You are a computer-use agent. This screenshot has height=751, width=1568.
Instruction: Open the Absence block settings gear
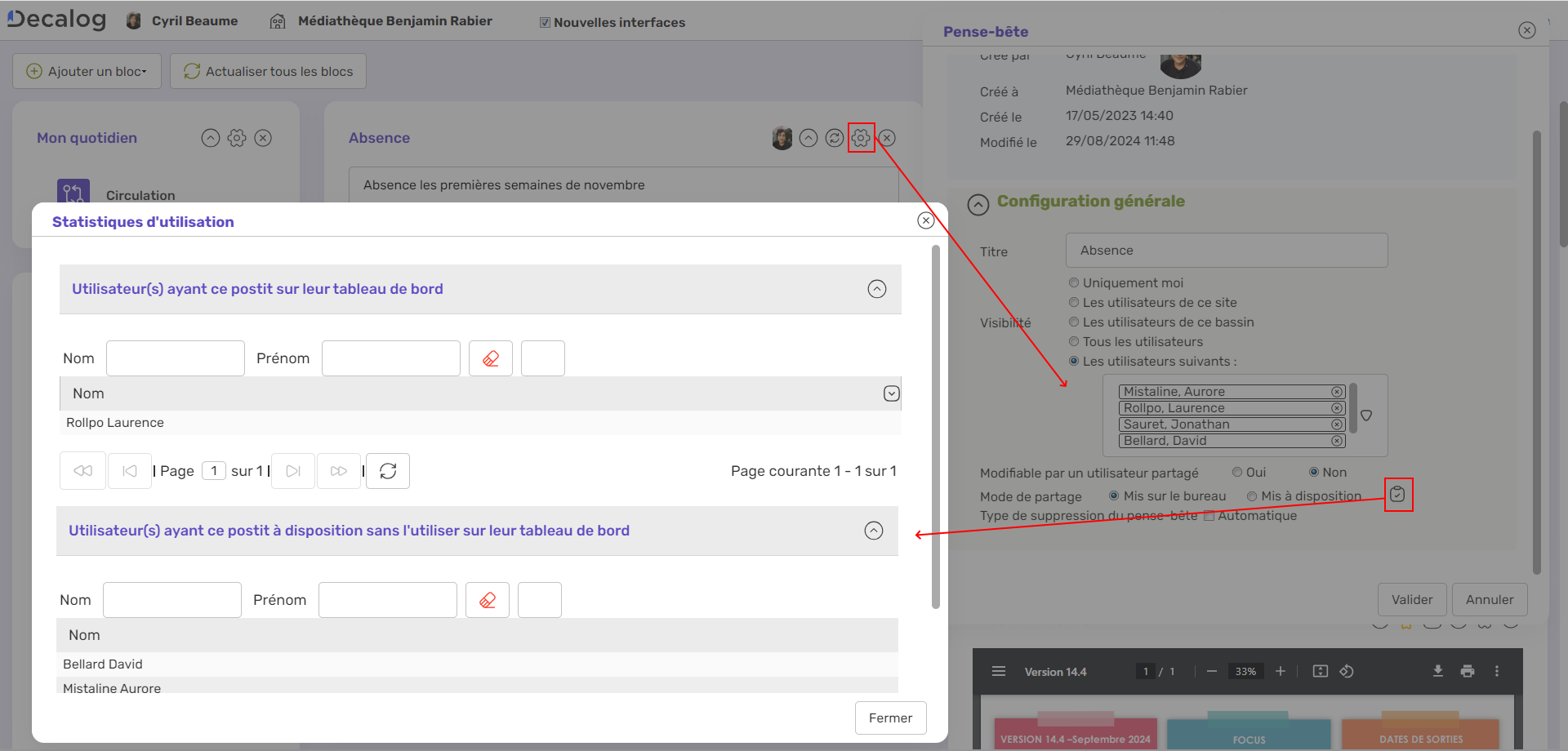861,138
